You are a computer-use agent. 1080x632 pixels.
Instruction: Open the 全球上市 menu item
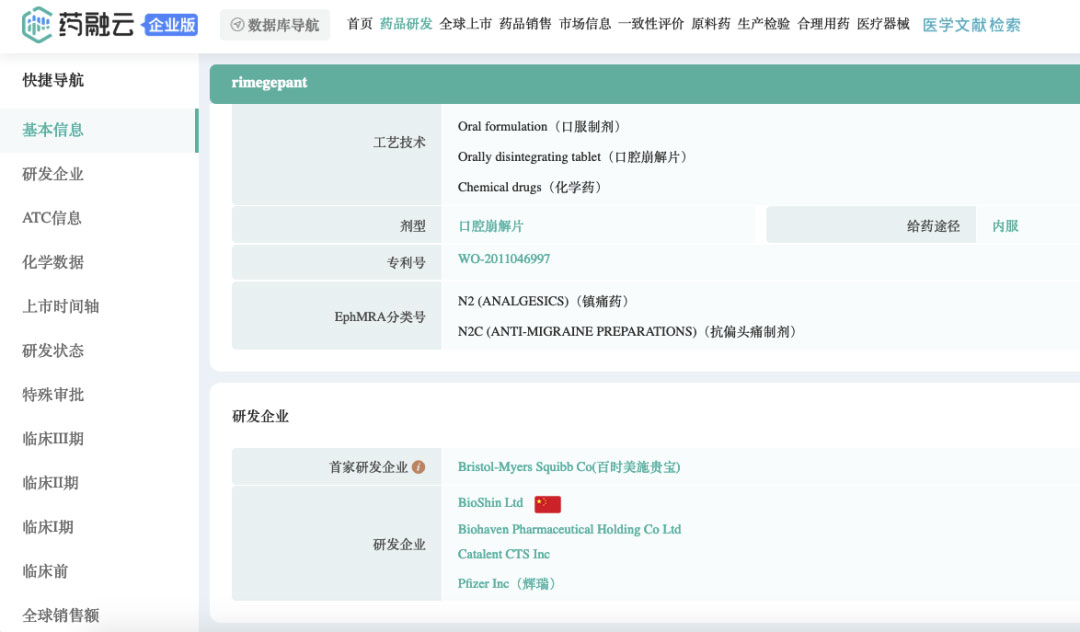click(x=465, y=24)
